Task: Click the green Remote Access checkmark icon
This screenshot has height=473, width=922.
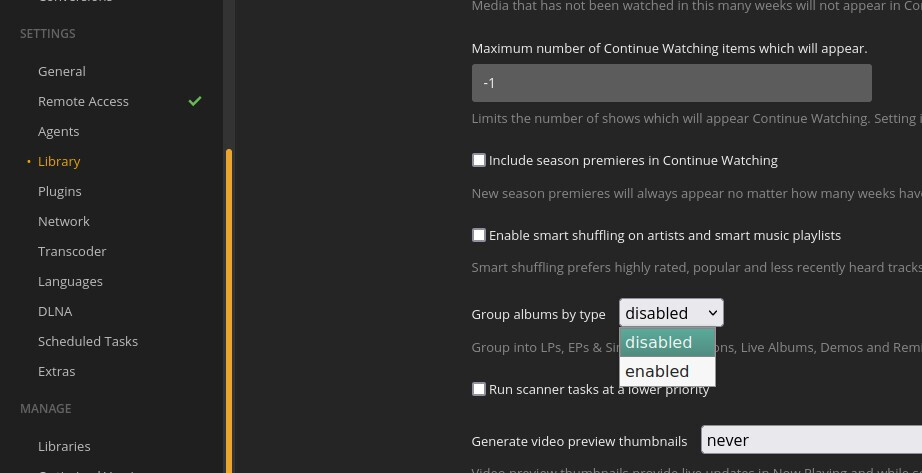Action: 195,101
